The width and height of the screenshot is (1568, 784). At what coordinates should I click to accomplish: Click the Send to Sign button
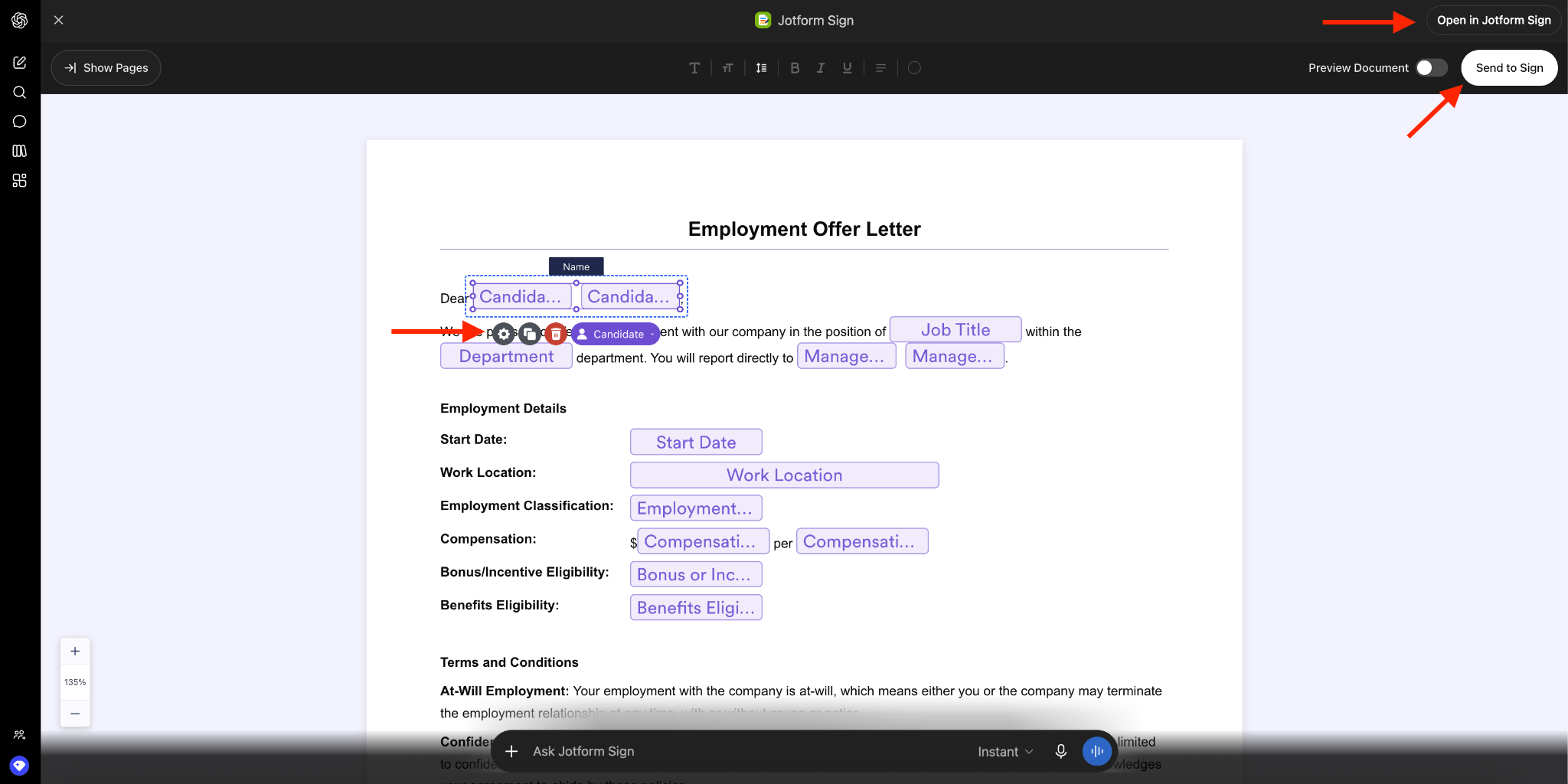point(1509,68)
